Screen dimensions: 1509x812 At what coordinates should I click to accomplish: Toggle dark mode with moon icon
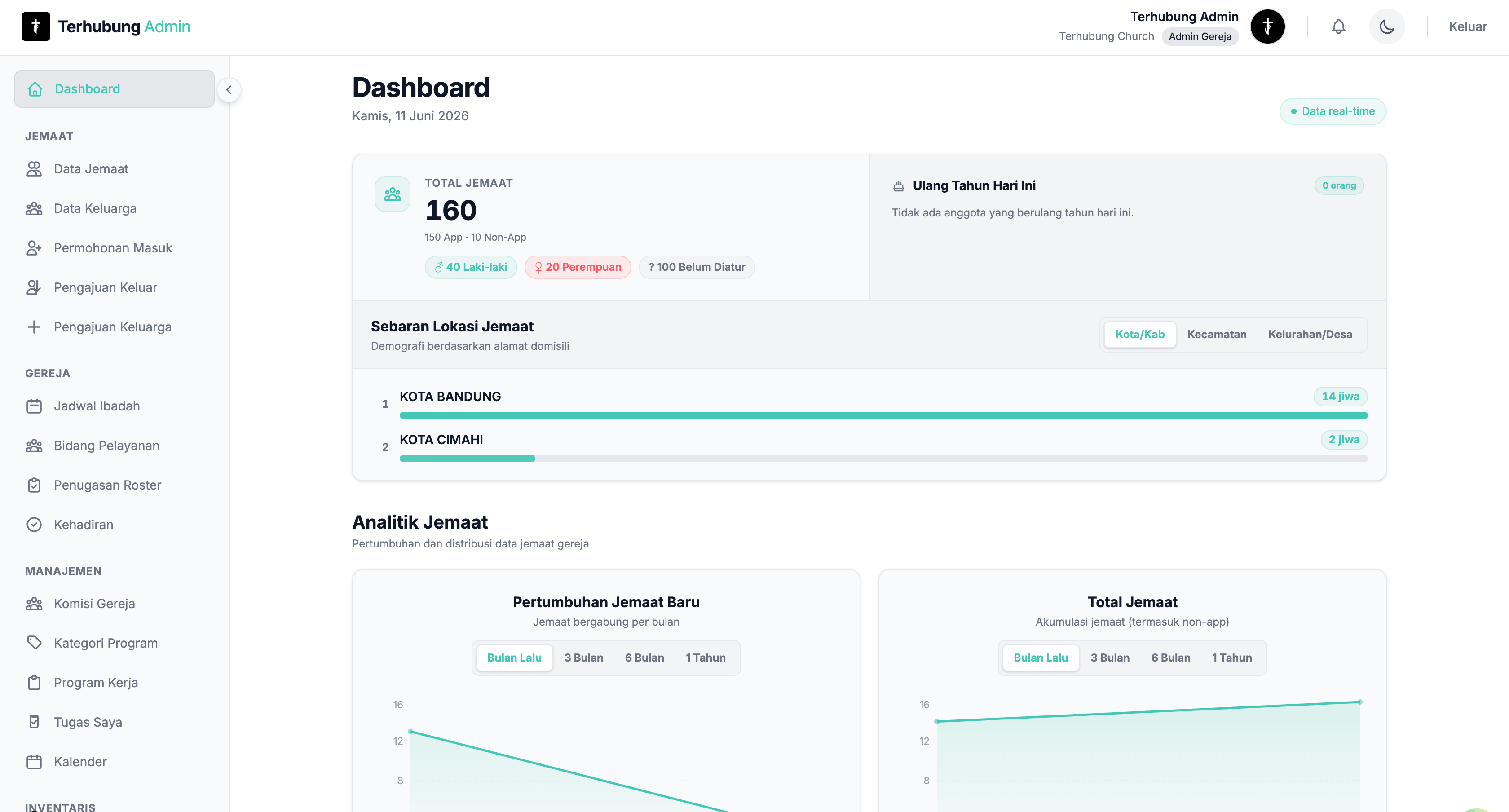1386,26
